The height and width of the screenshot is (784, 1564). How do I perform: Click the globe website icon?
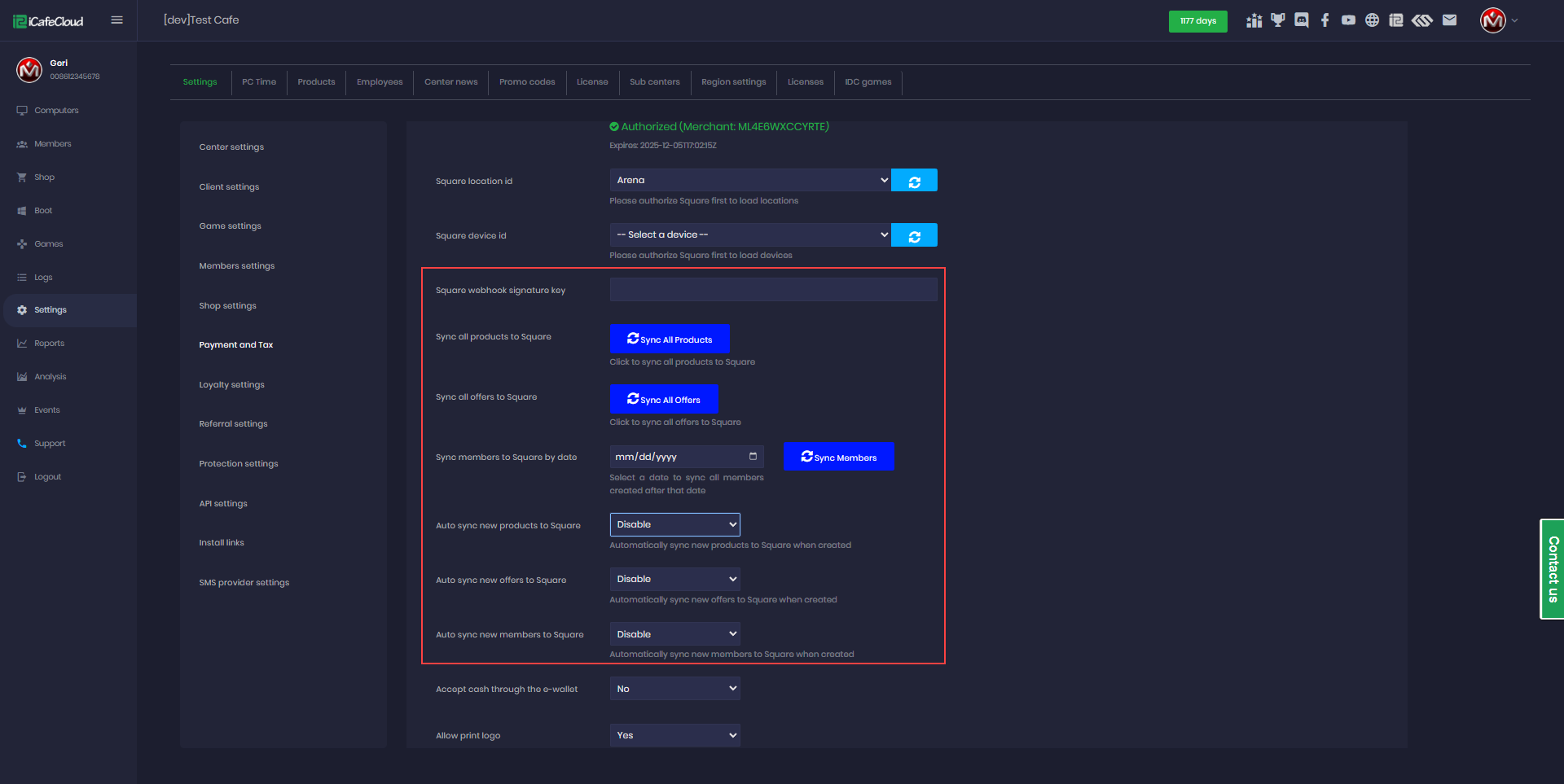1373,20
